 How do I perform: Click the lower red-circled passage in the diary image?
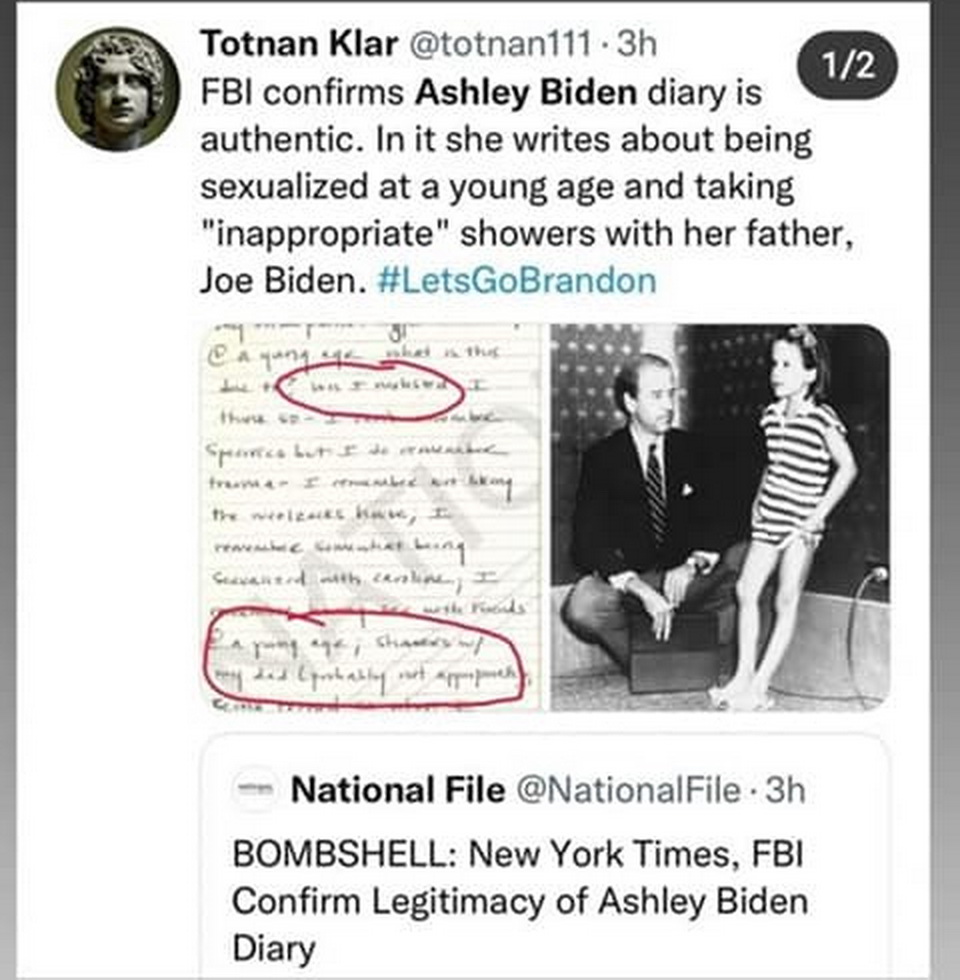(372, 659)
